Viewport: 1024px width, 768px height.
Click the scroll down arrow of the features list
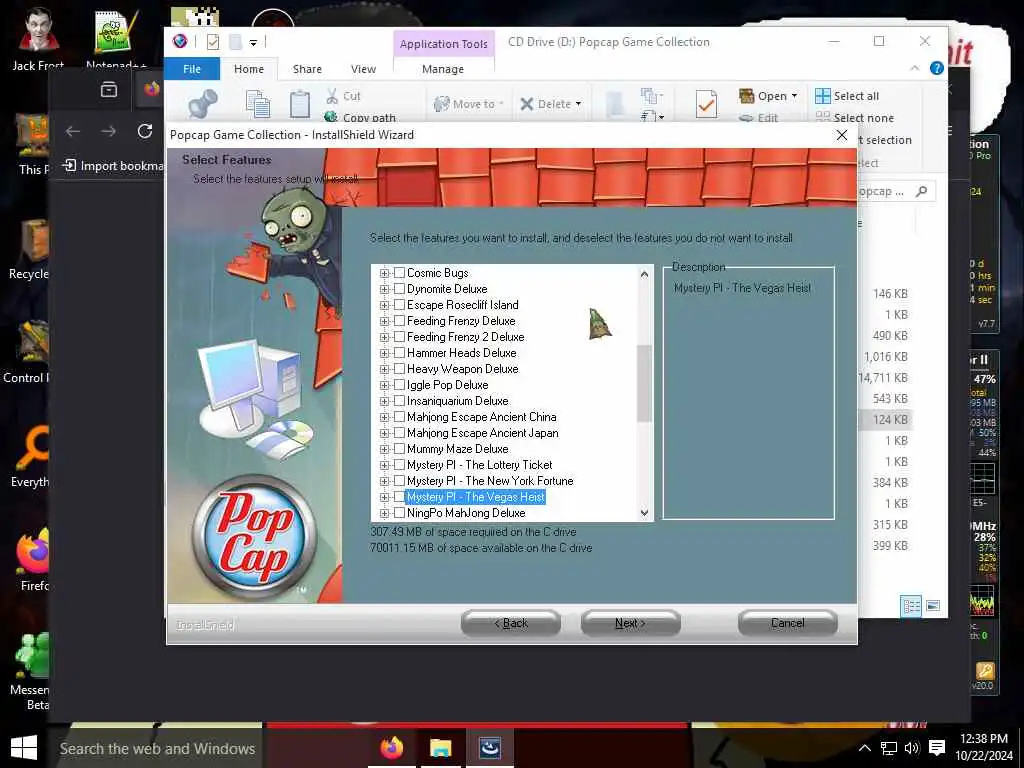[x=645, y=513]
